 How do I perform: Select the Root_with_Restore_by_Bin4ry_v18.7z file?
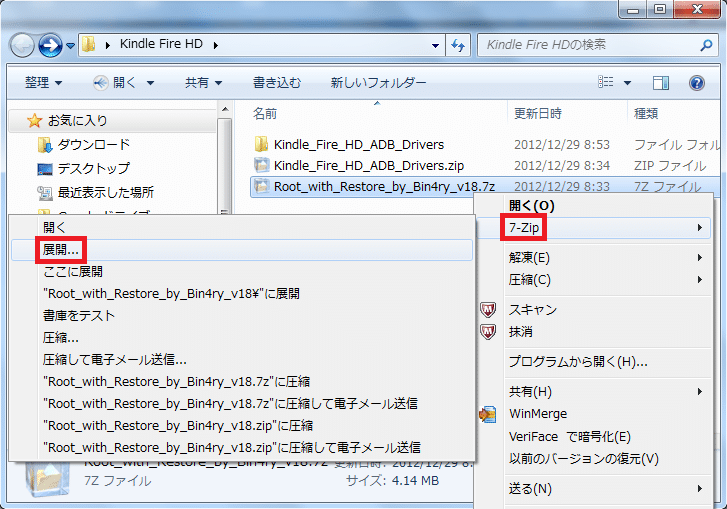[384, 186]
